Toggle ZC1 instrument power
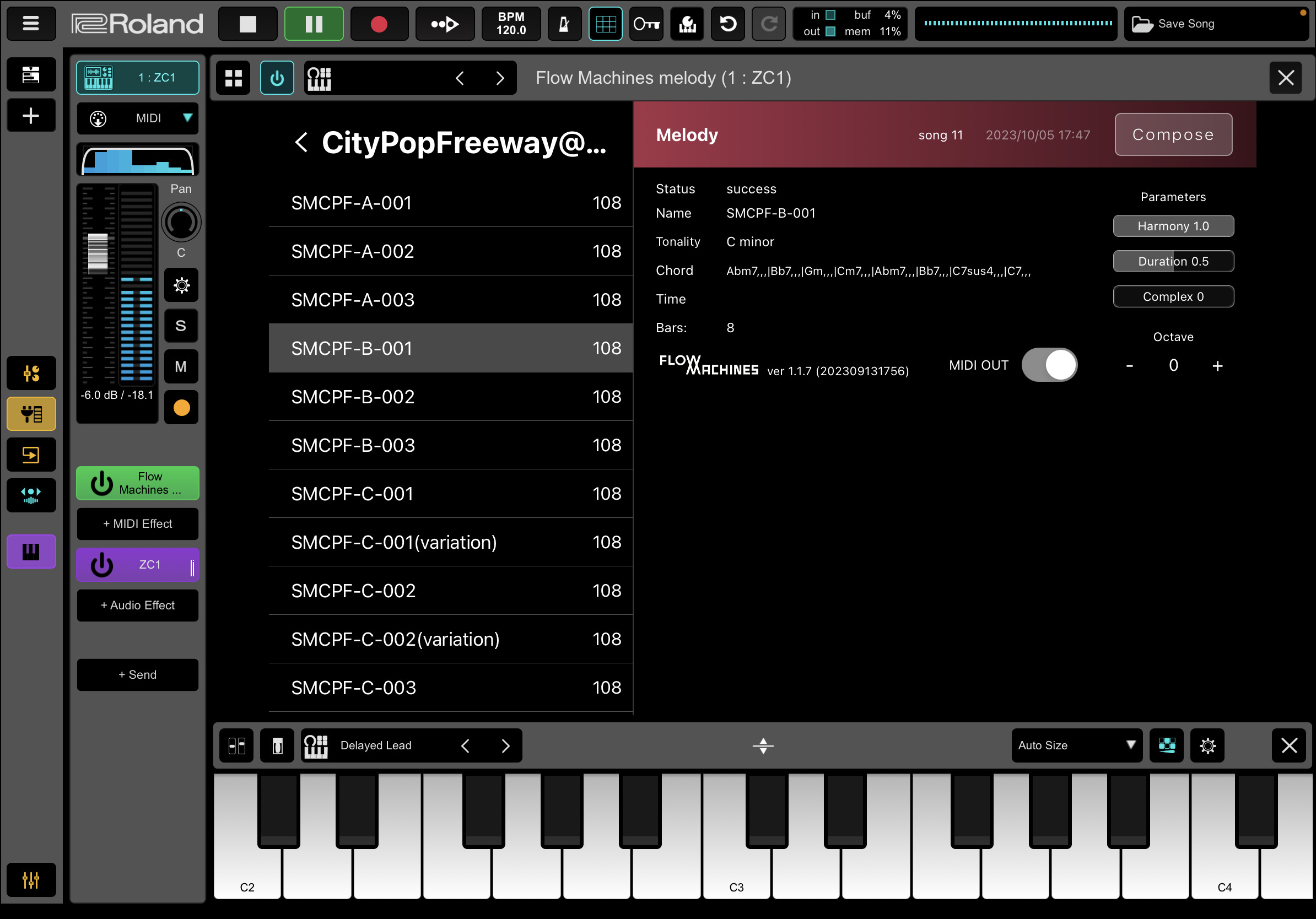This screenshot has width=1316, height=919. click(x=102, y=565)
